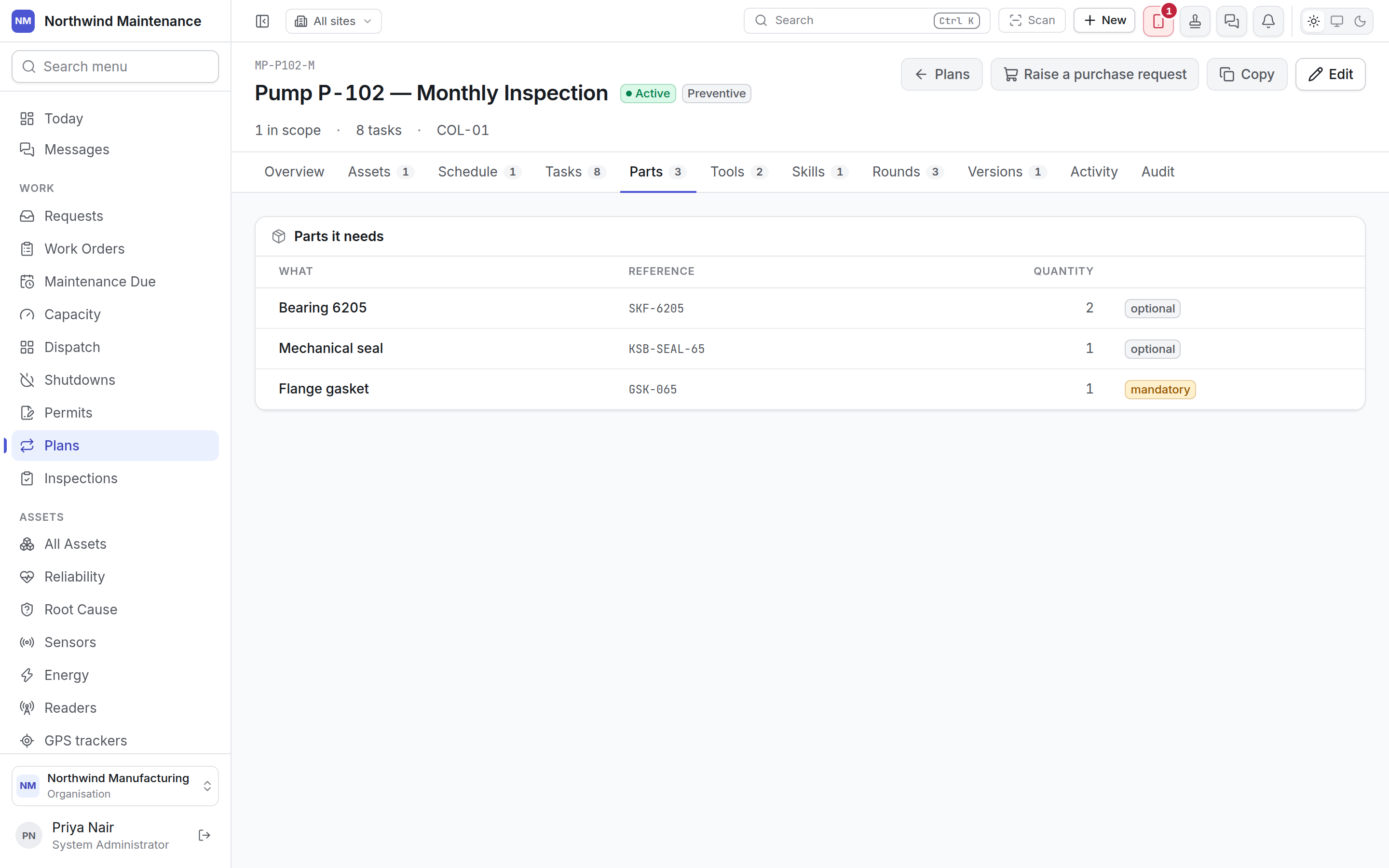Open the Versions tab

click(x=1007, y=172)
